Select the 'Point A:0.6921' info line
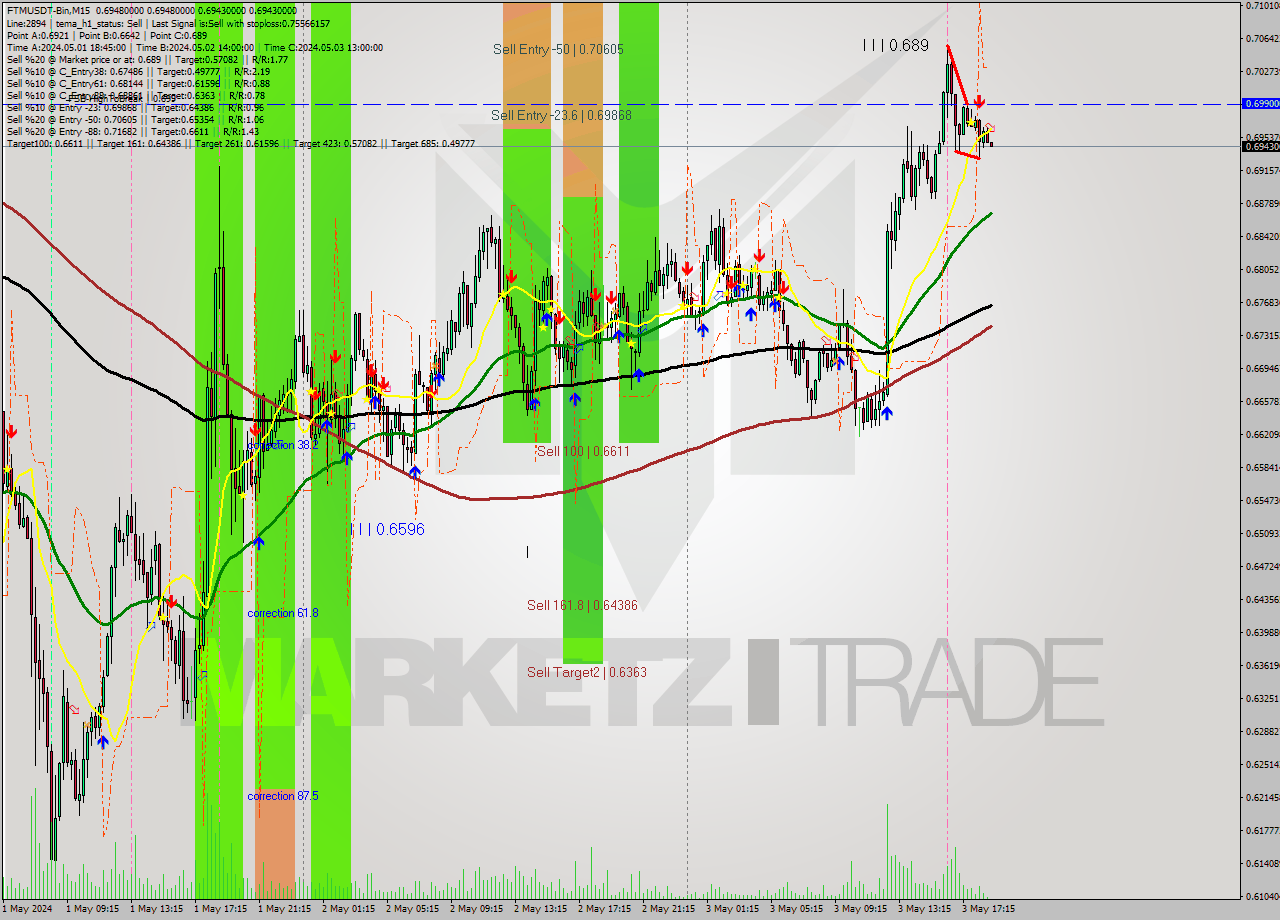Image resolution: width=1280 pixels, height=920 pixels. 107,35
